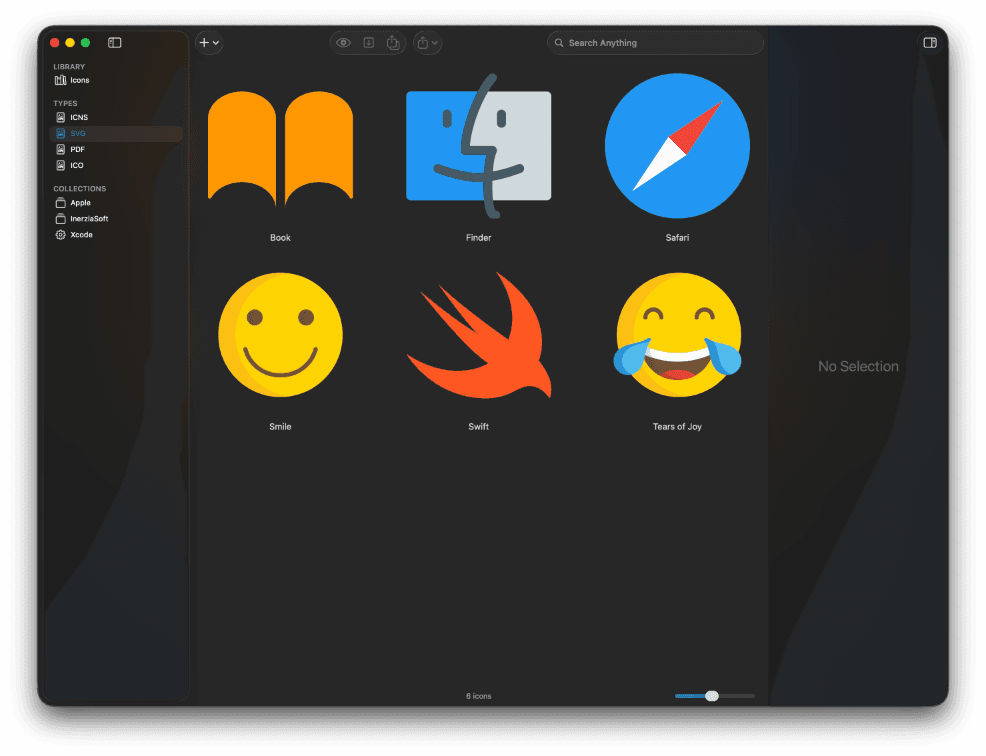This screenshot has height=756, width=986.
Task: Click the export icon in the toolbar
Action: [x=368, y=42]
